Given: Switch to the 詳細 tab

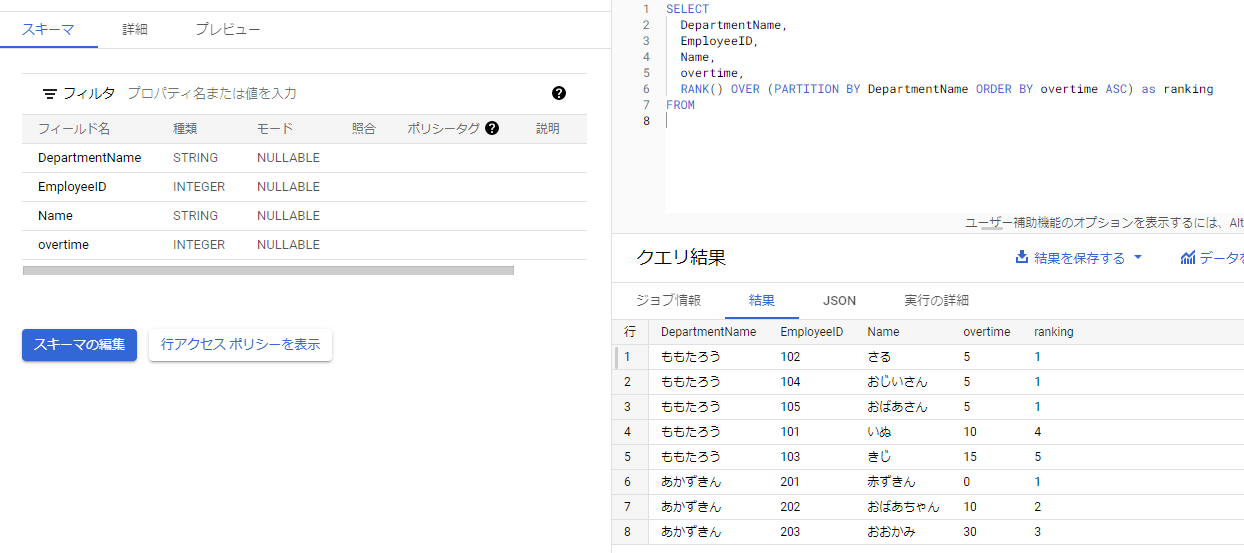Looking at the screenshot, I should click(135, 29).
